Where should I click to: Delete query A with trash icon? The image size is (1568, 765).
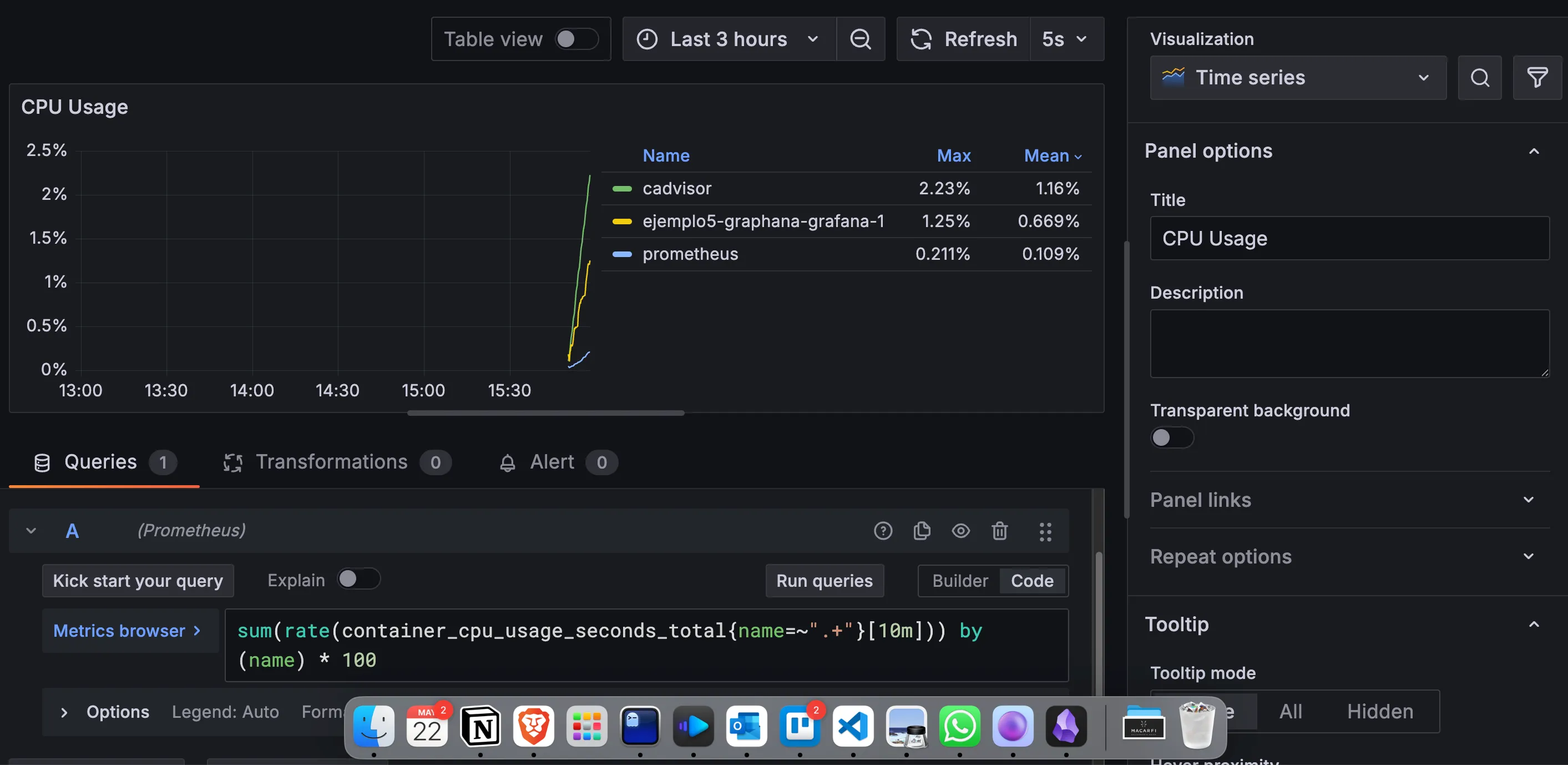(999, 531)
